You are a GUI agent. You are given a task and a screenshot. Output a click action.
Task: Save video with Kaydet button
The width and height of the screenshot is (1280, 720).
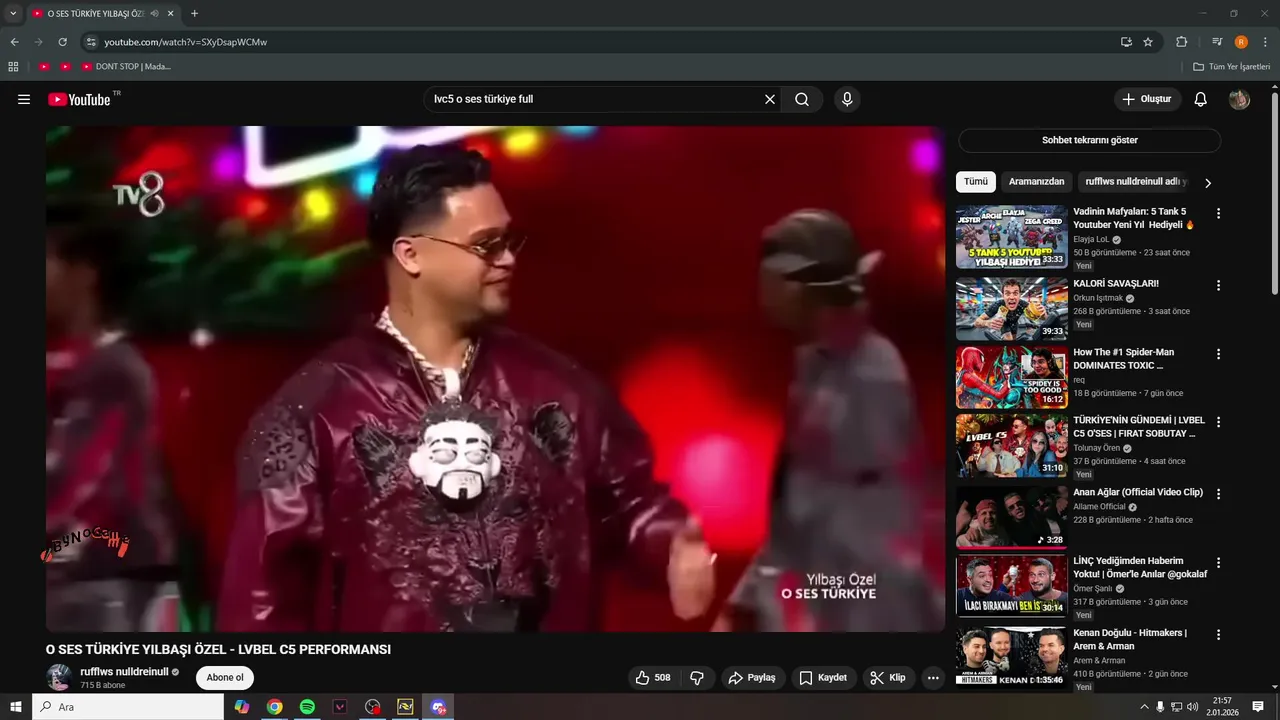click(x=824, y=677)
